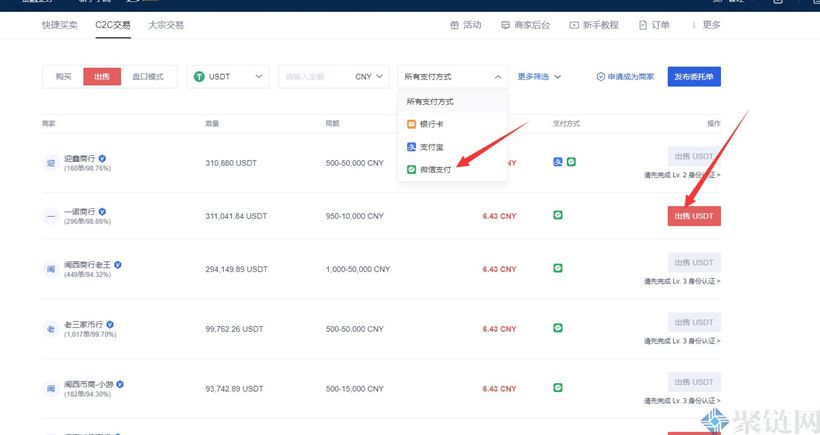Expand 更多筛选 filter options

click(539, 77)
